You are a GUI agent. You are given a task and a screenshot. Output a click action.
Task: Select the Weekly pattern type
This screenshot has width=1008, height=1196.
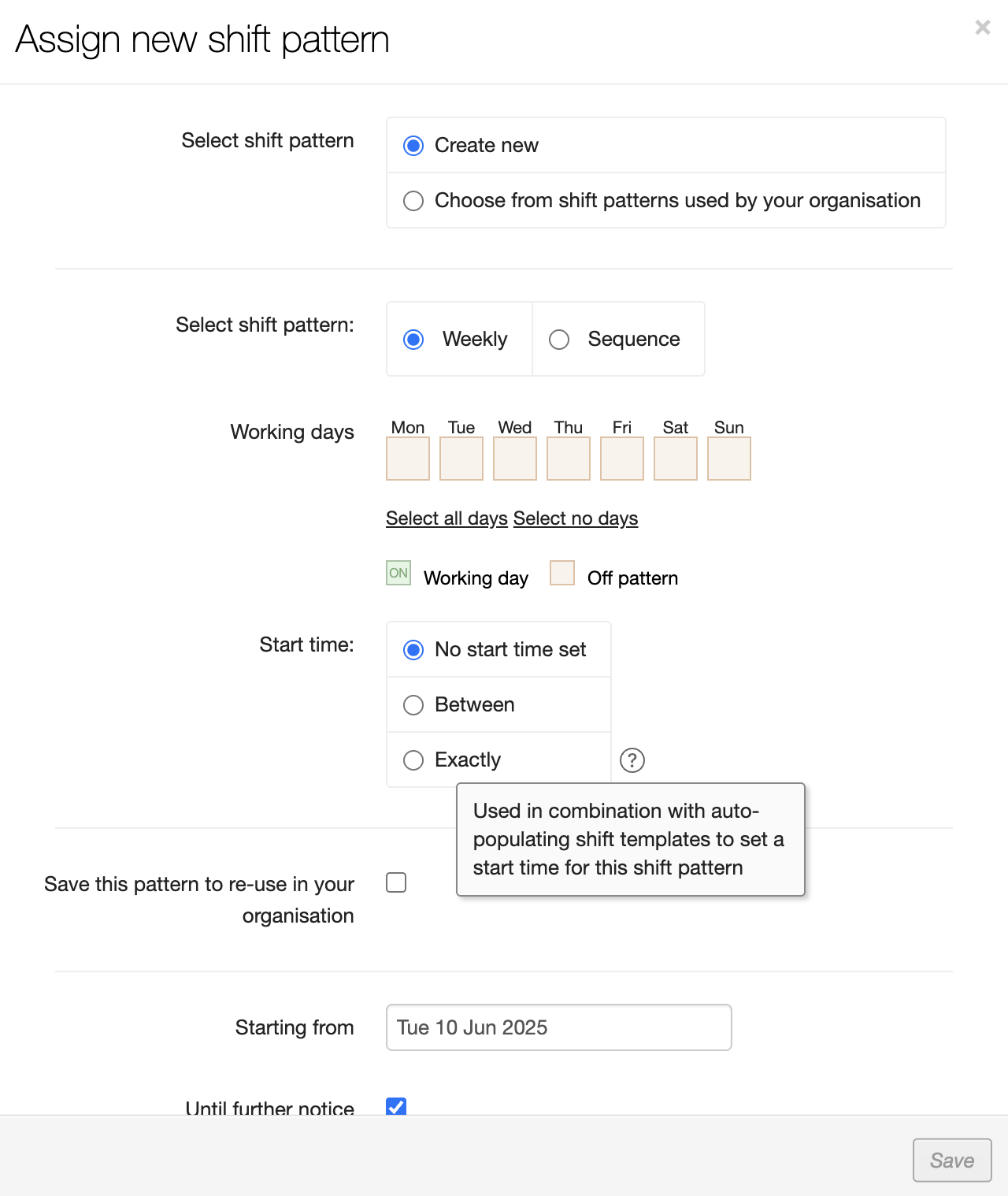[413, 340]
